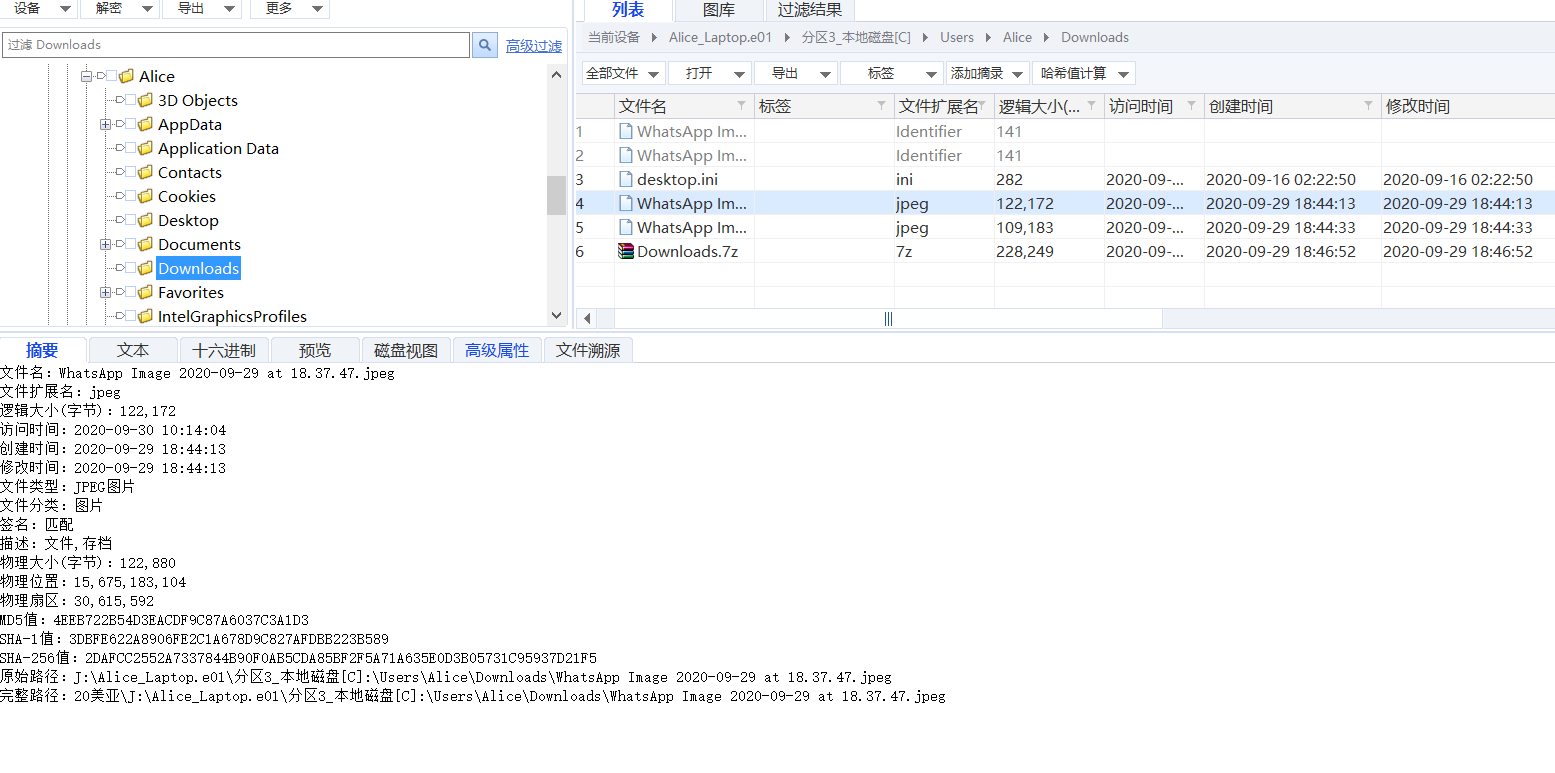Image resolution: width=1555 pixels, height=773 pixels.
Task: Click the Contacts folder icon
Action: 145,172
